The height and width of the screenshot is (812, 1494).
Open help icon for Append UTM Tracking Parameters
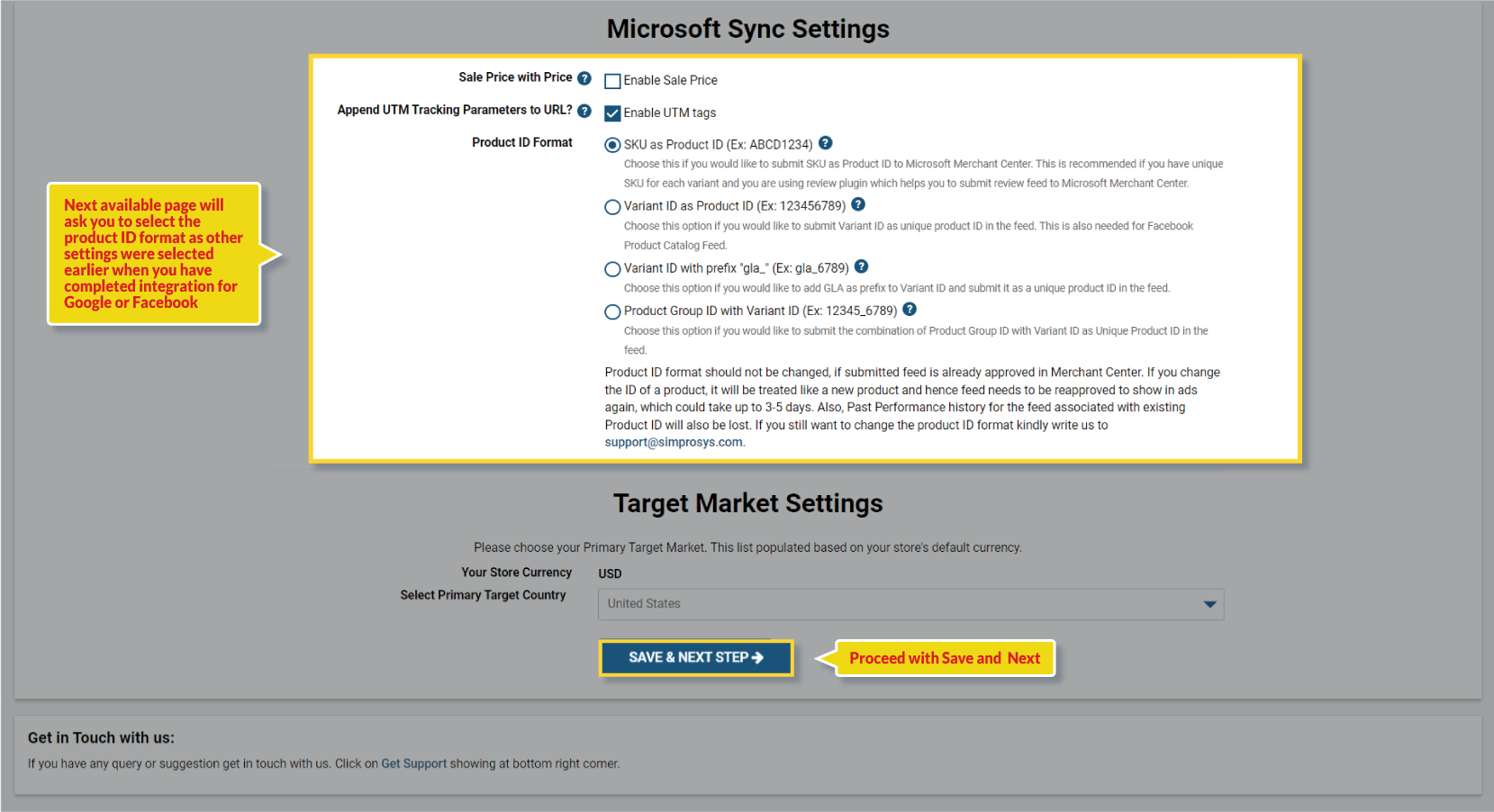(584, 111)
